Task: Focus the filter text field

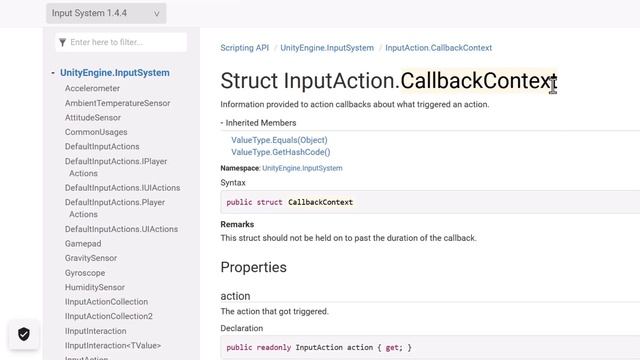Action: [x=121, y=42]
